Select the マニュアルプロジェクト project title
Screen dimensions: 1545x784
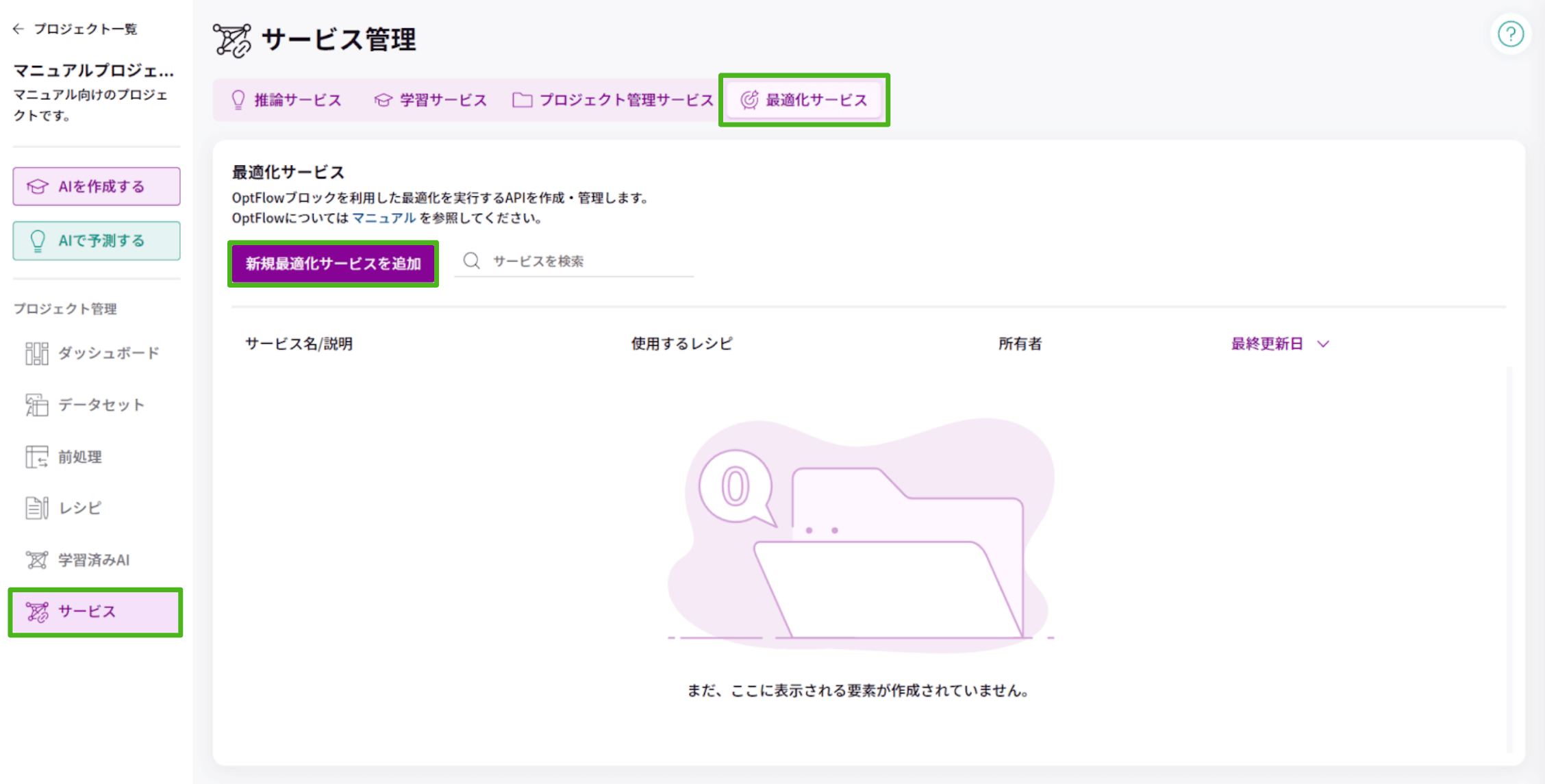[x=93, y=71]
